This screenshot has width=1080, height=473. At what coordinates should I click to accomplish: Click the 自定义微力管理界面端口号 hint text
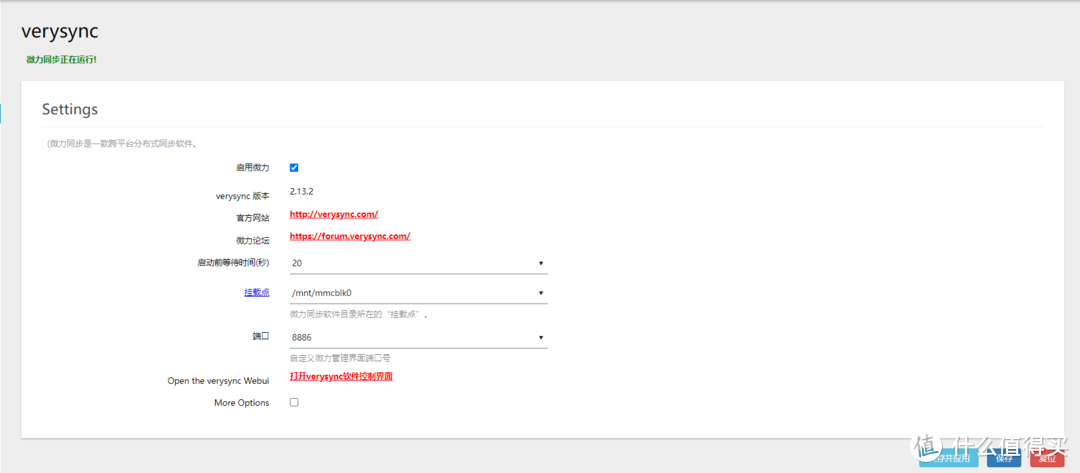(340, 358)
